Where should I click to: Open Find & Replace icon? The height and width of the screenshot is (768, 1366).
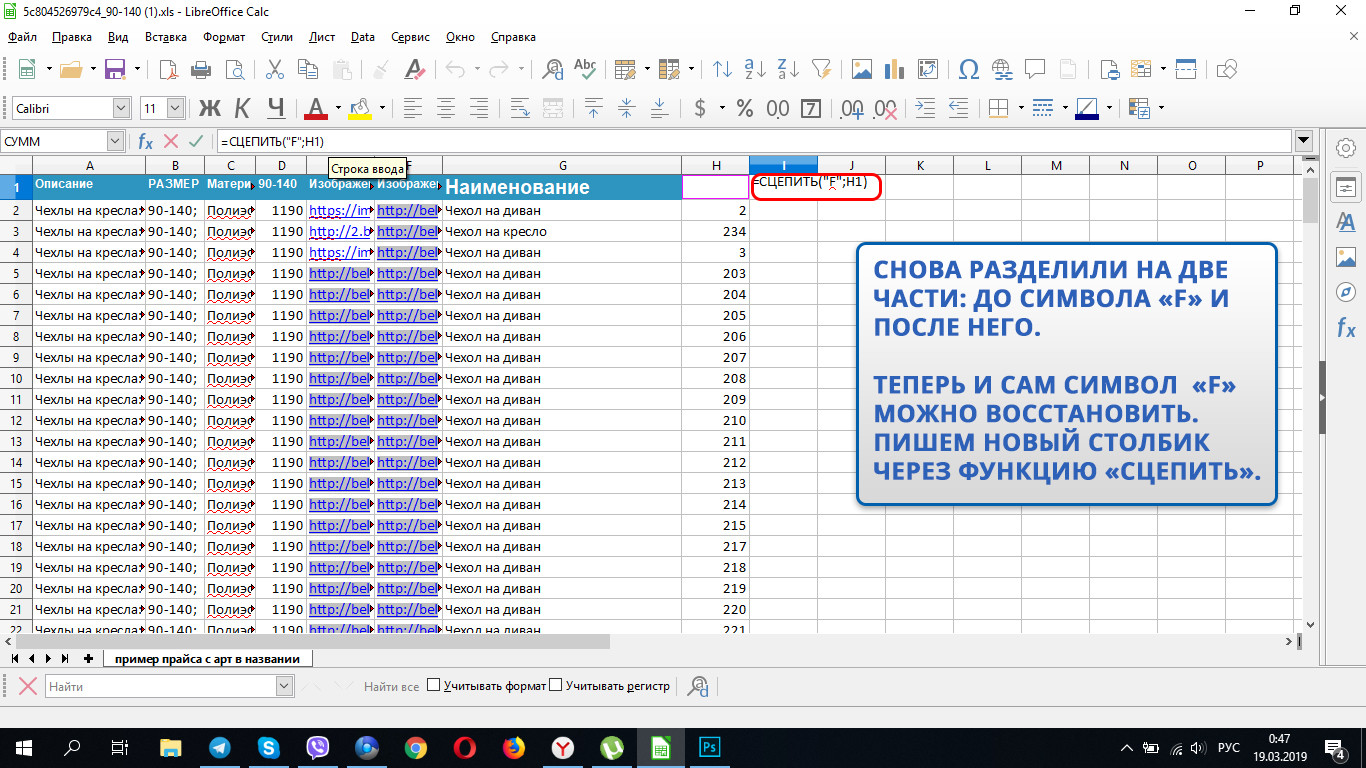[x=552, y=69]
